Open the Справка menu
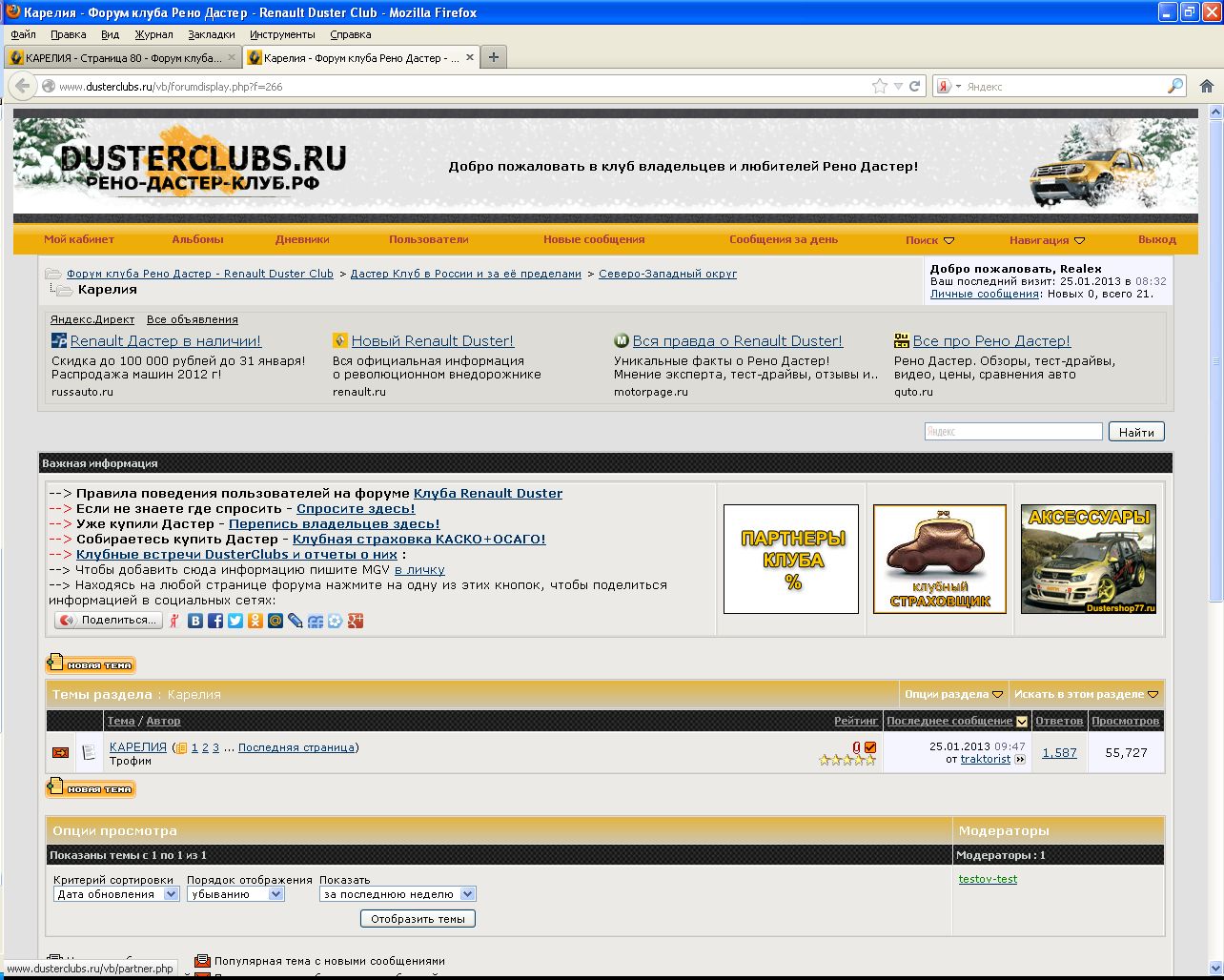This screenshot has width=1224, height=980. 350,34
